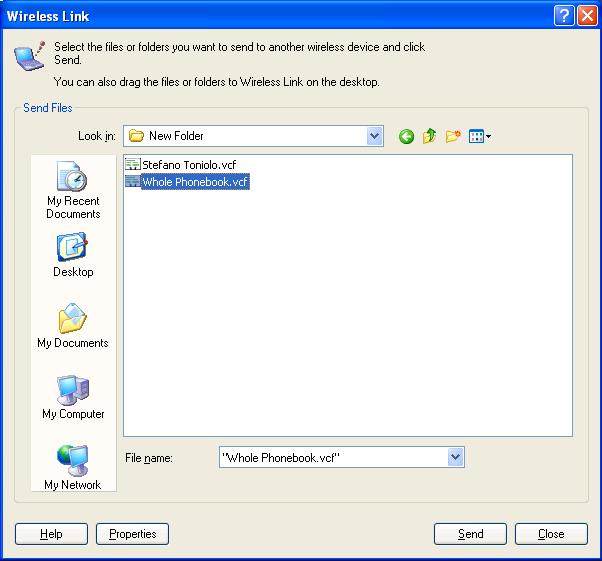Jump to Desktop in places bar
602x561 pixels.
pyautogui.click(x=73, y=256)
